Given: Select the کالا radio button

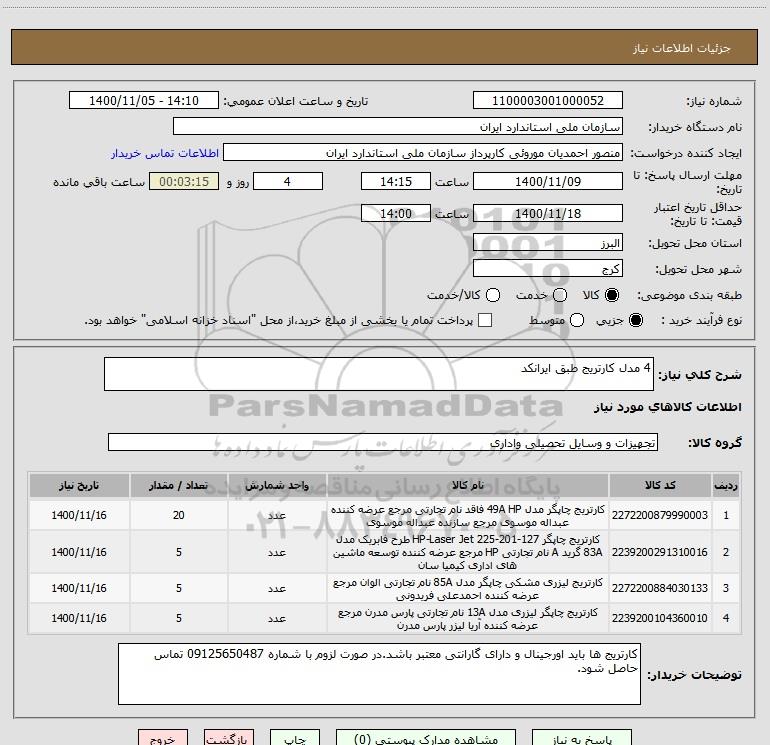Looking at the screenshot, I should tap(611, 295).
